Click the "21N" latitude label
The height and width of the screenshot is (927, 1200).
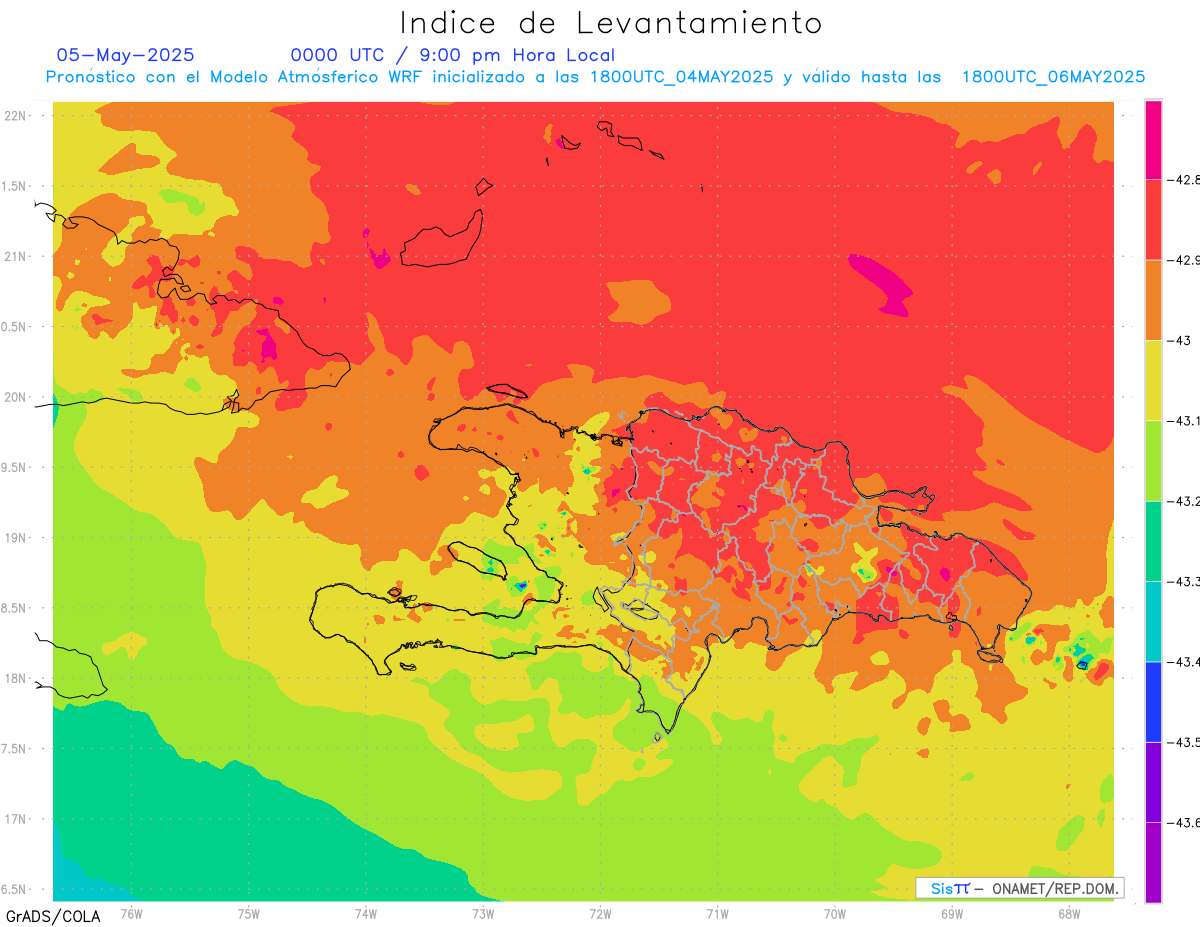(x=15, y=257)
